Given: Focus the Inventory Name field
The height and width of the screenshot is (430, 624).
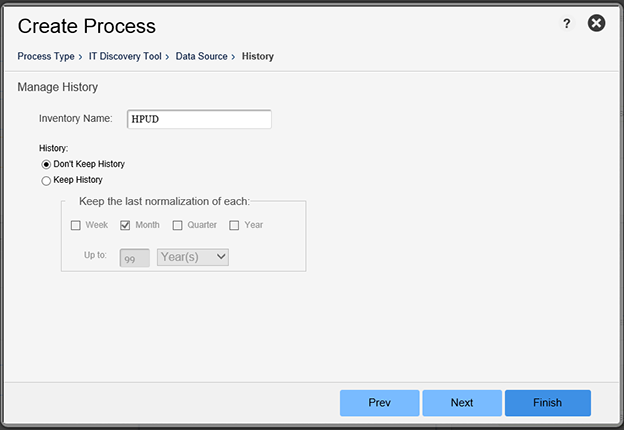Looking at the screenshot, I should [199, 119].
